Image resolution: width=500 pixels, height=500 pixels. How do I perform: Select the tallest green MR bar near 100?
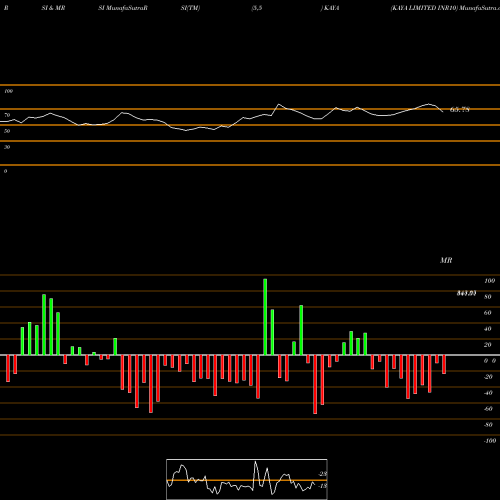(x=265, y=317)
